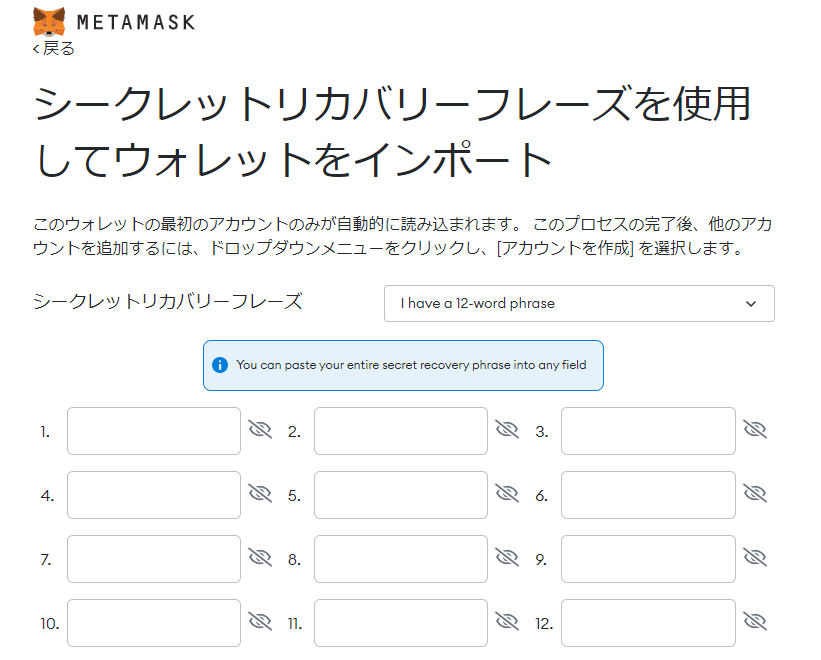Focus recovery word field 10
821x660 pixels.
[x=154, y=623]
